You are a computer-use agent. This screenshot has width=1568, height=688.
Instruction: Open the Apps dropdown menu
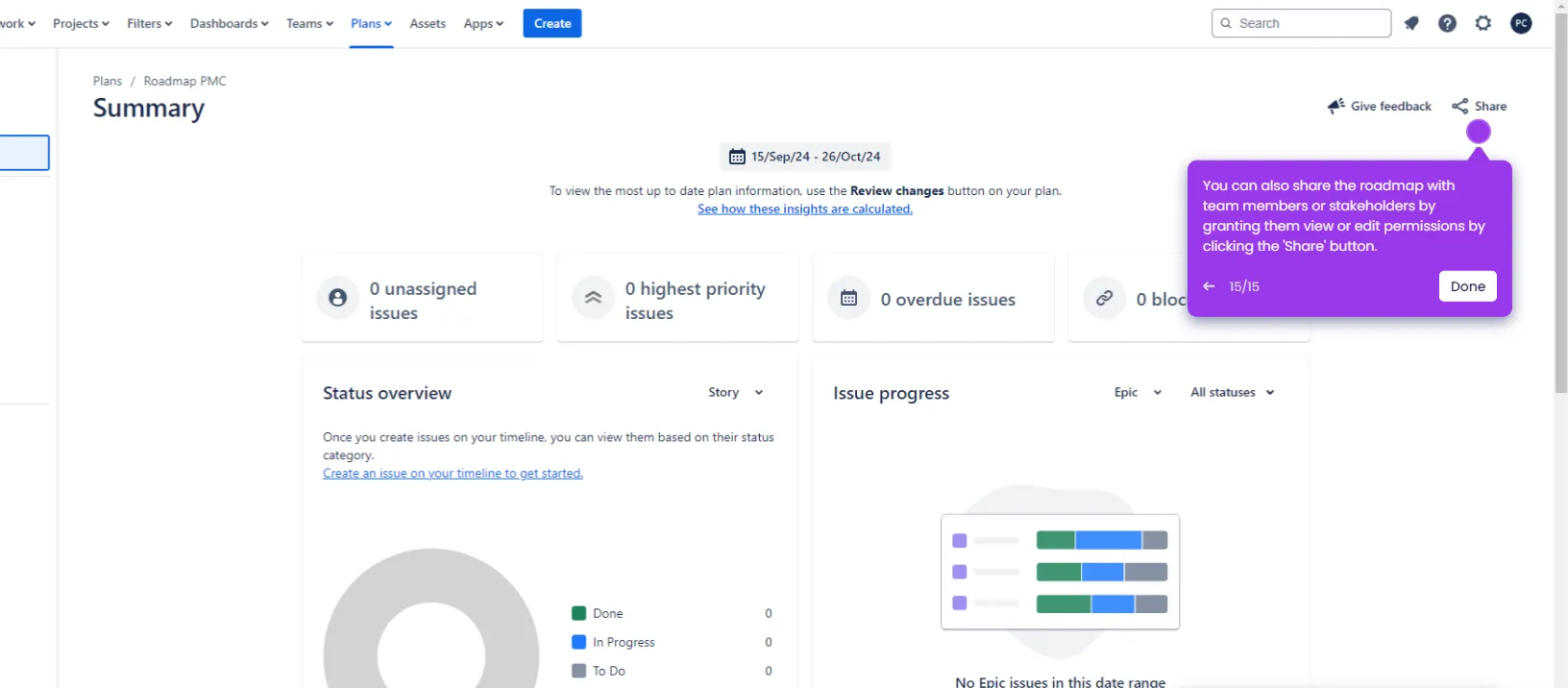[x=483, y=23]
